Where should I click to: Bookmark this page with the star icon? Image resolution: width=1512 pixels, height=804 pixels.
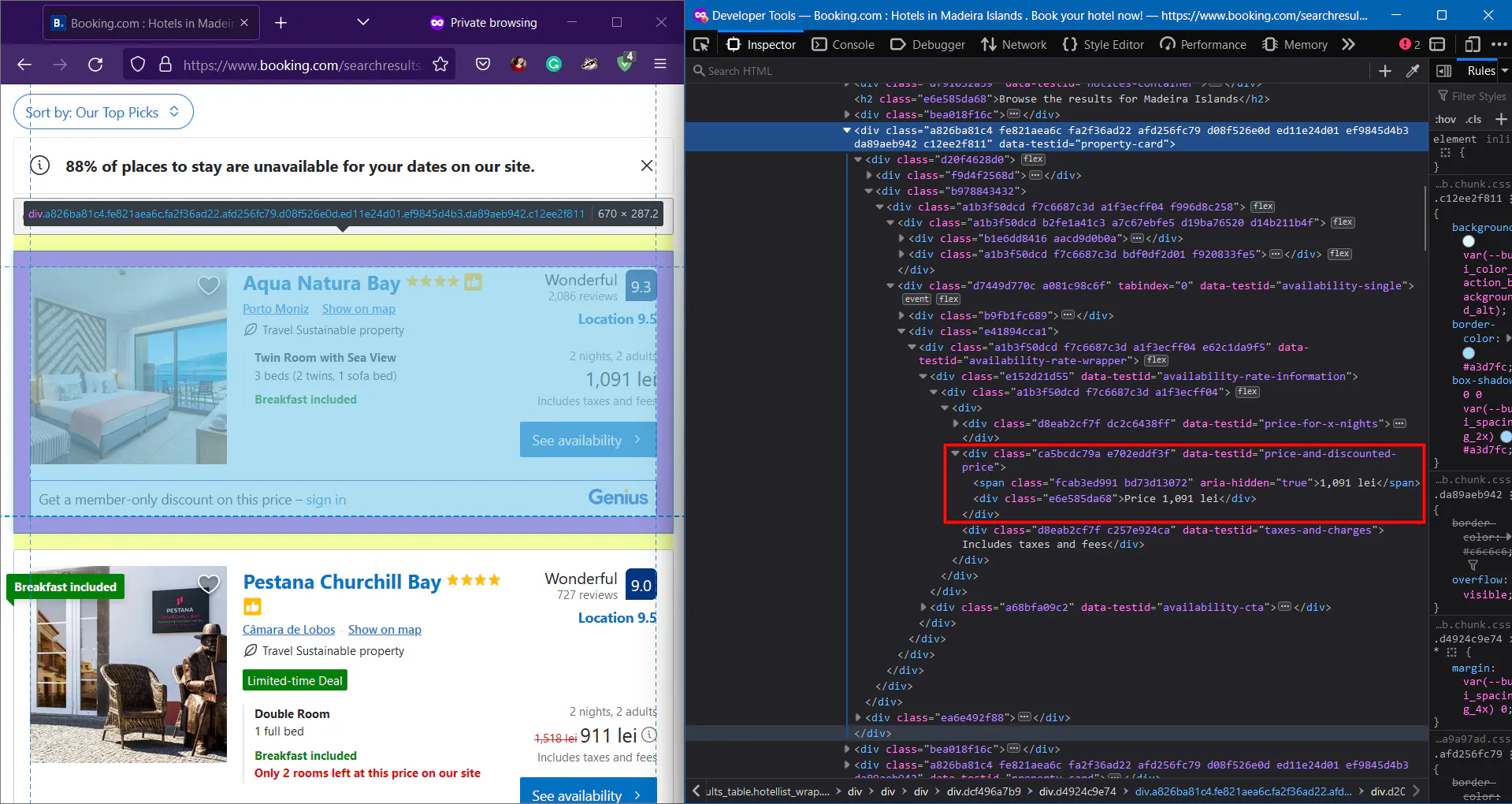[x=440, y=65]
